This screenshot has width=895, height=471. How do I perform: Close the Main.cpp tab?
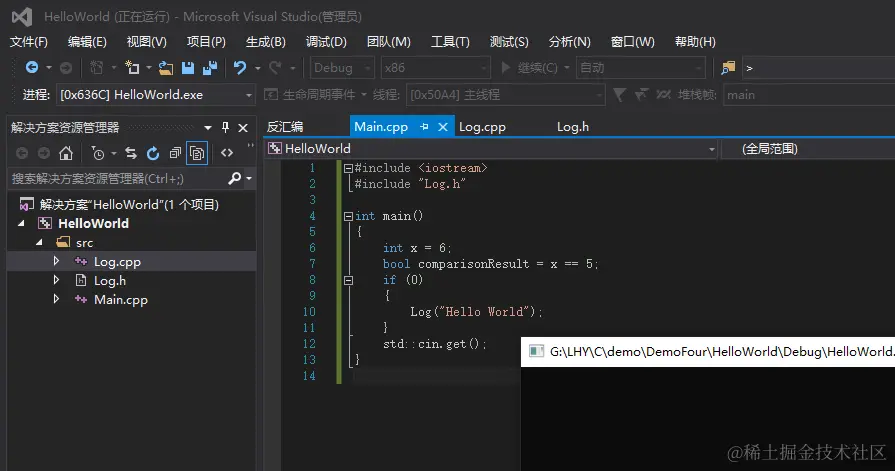pos(443,127)
